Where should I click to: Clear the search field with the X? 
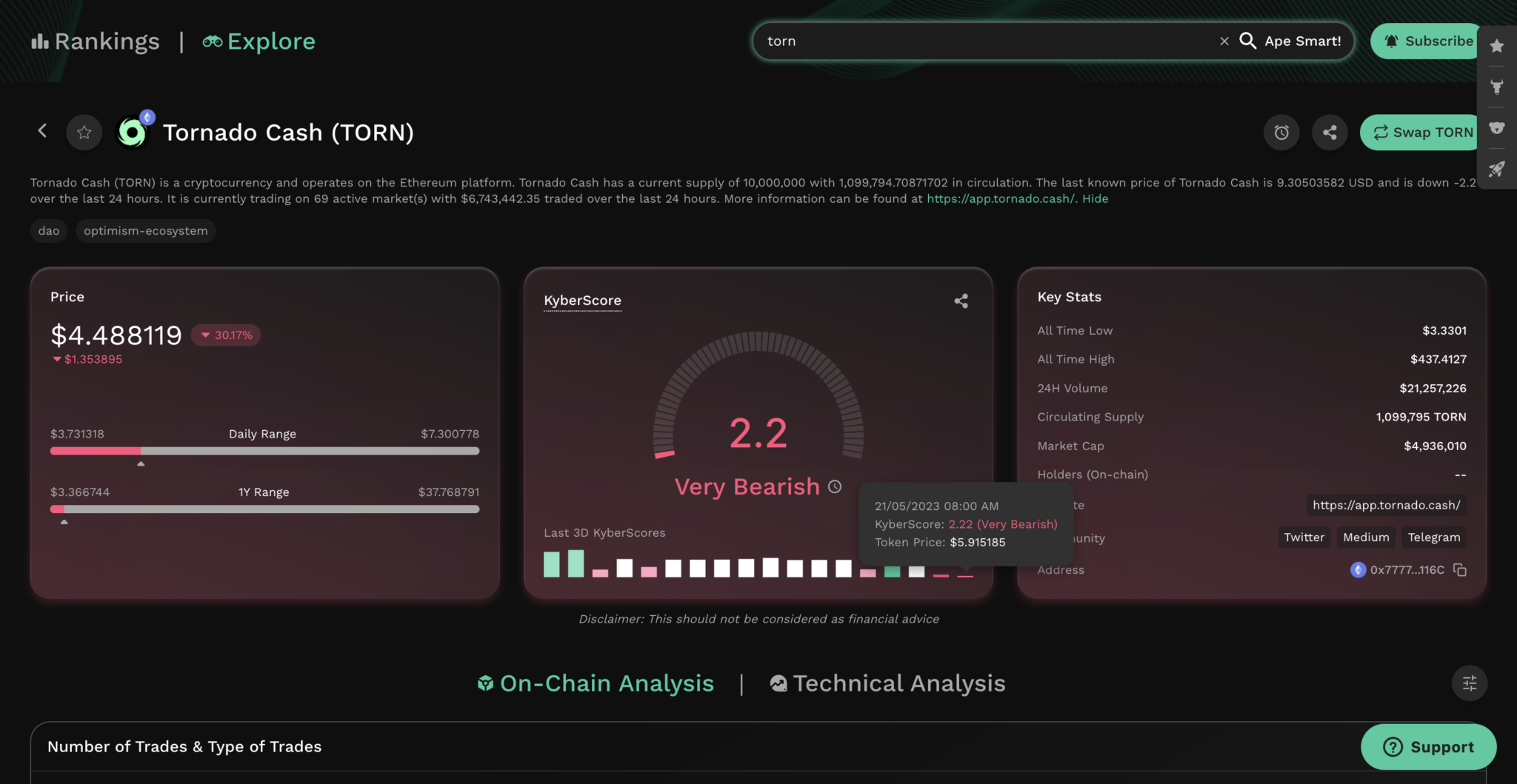[x=1224, y=41]
